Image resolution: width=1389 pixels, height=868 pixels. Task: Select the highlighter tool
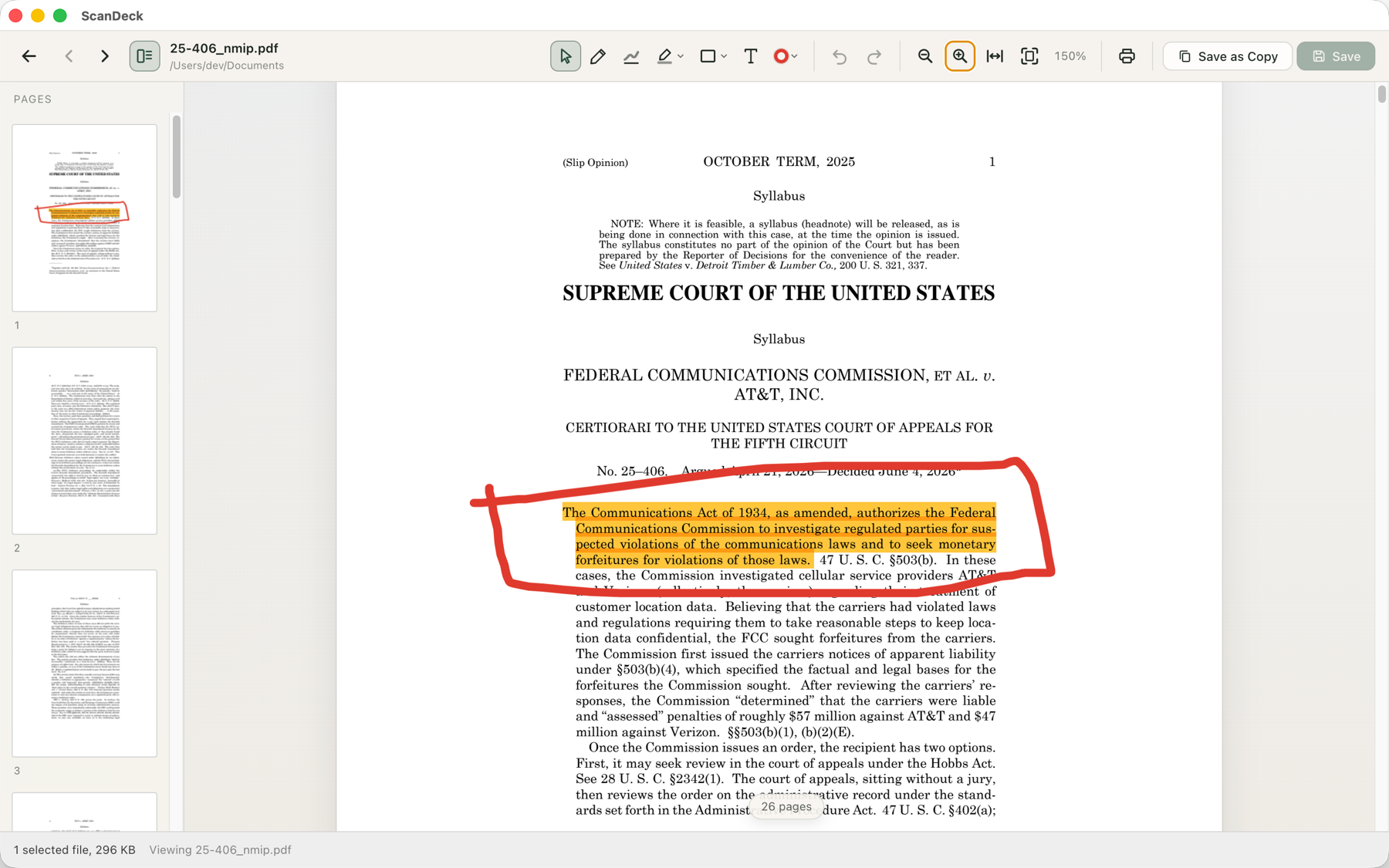(664, 56)
